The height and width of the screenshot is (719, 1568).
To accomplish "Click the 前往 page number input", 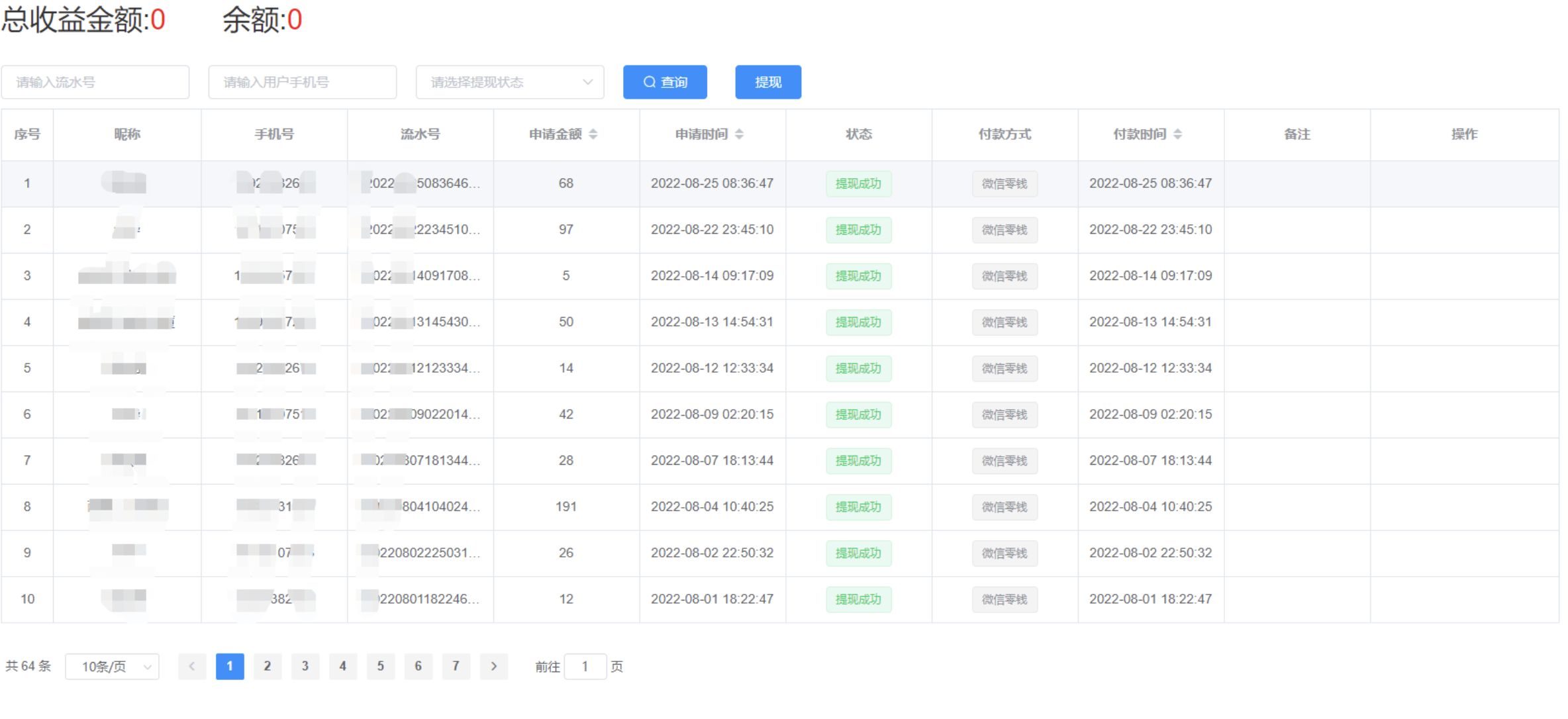I will point(585,666).
